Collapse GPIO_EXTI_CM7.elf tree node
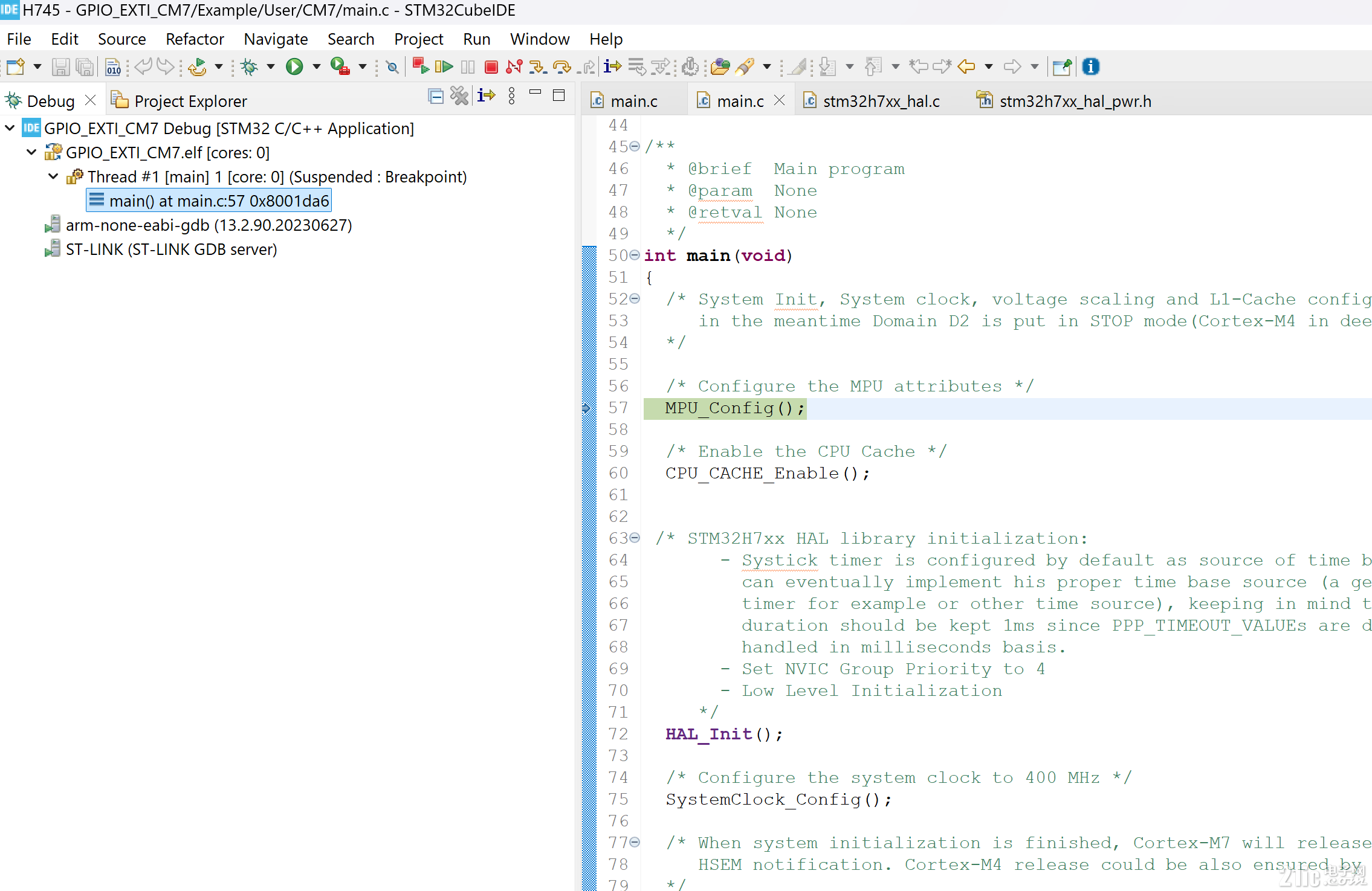The width and height of the screenshot is (1372, 891). 31,152
